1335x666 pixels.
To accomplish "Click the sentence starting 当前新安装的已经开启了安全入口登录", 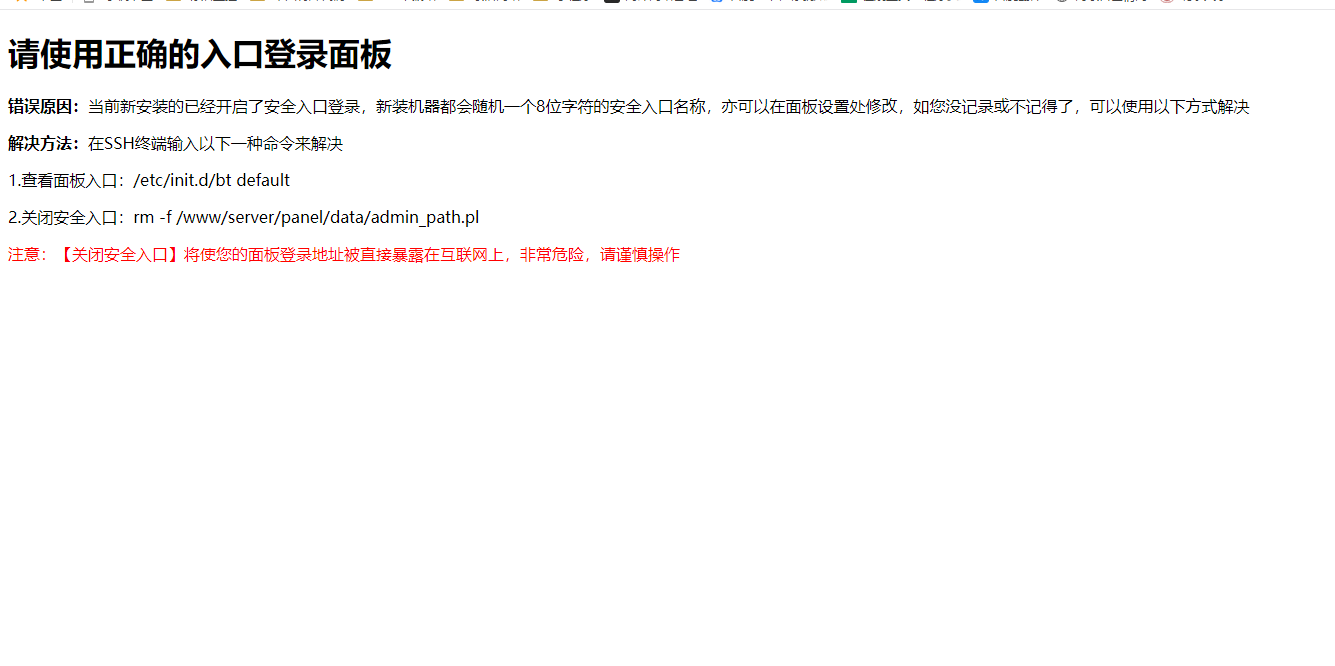I will pos(669,107).
